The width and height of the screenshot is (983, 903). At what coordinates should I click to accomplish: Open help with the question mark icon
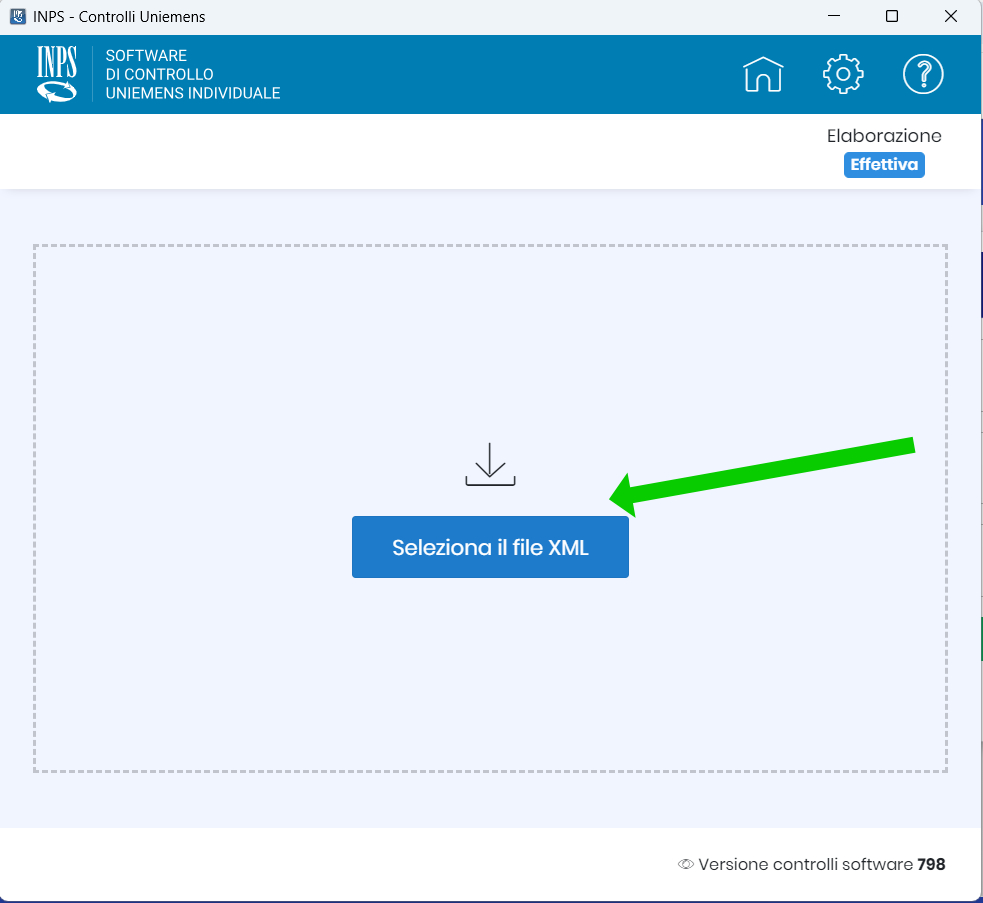pyautogui.click(x=923, y=74)
